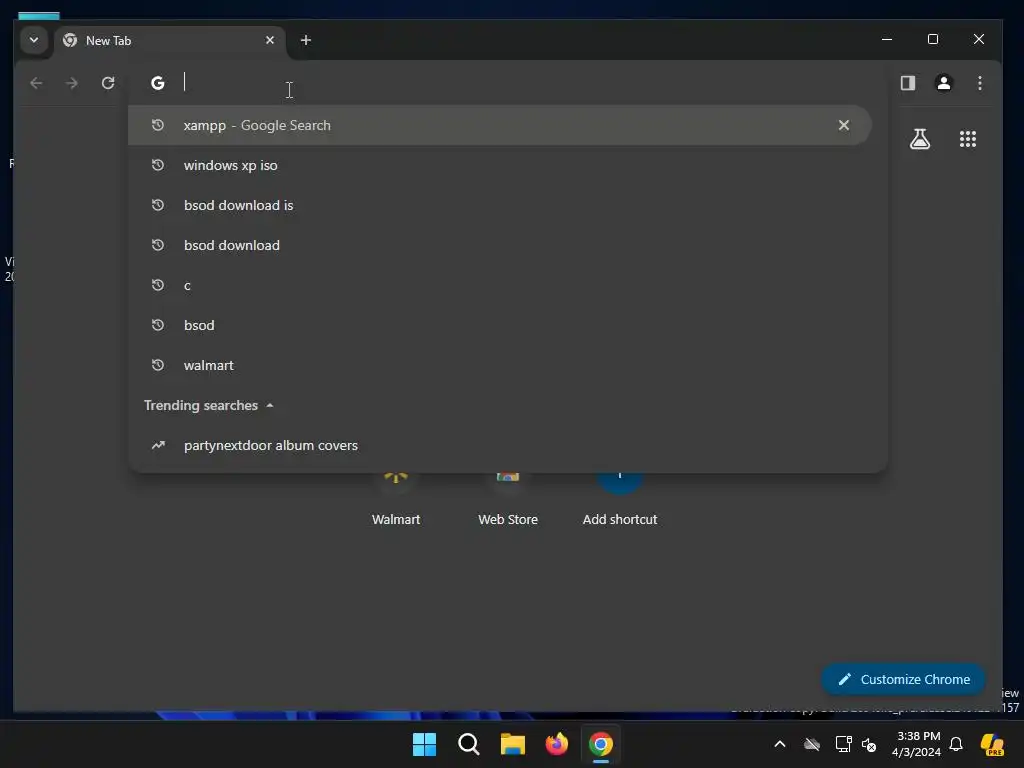
Task: Open the Chrome three-dot menu
Action: 980,83
